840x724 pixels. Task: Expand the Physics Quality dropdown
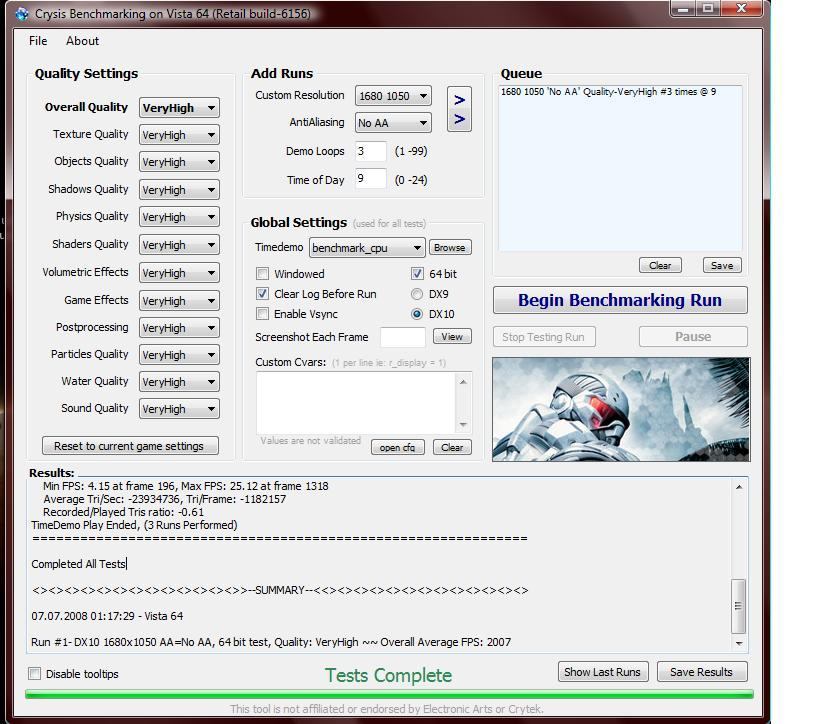(179, 217)
